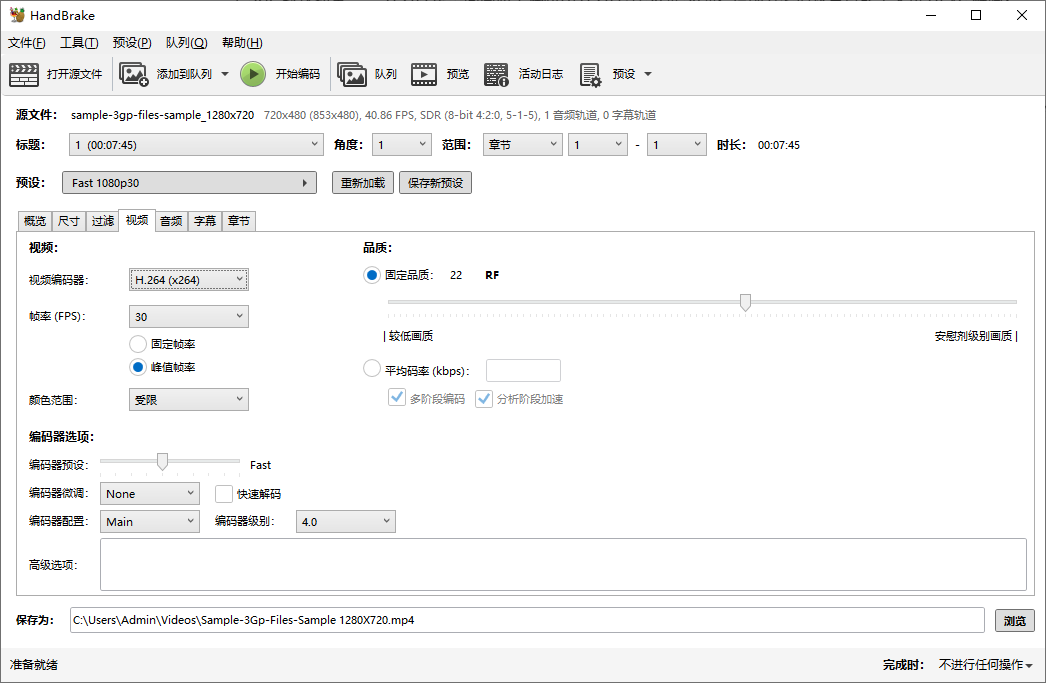
Task: Open the Angle (角度) dropdown
Action: tap(402, 145)
